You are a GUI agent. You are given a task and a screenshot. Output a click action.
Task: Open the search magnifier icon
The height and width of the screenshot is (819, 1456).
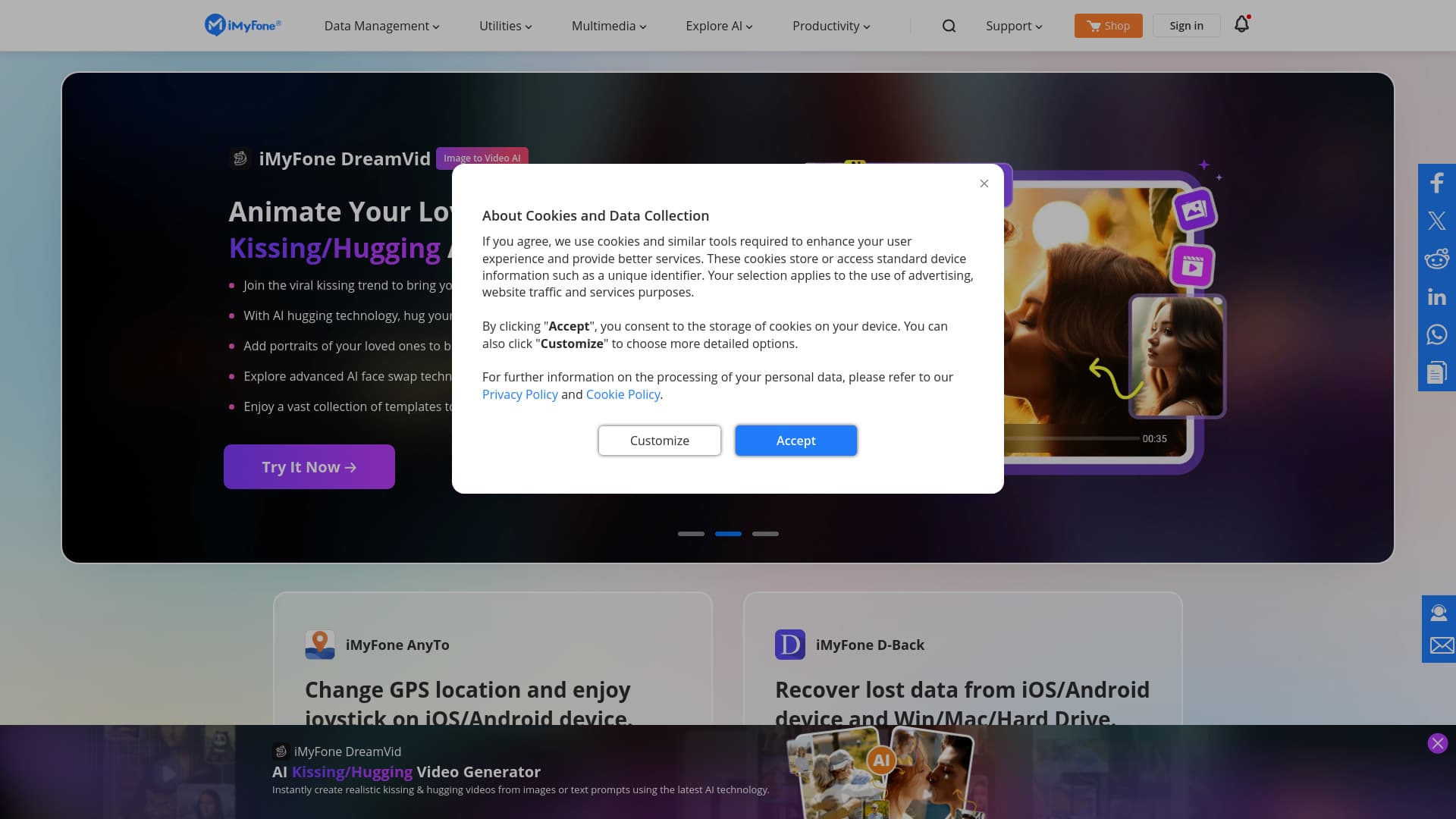949,25
